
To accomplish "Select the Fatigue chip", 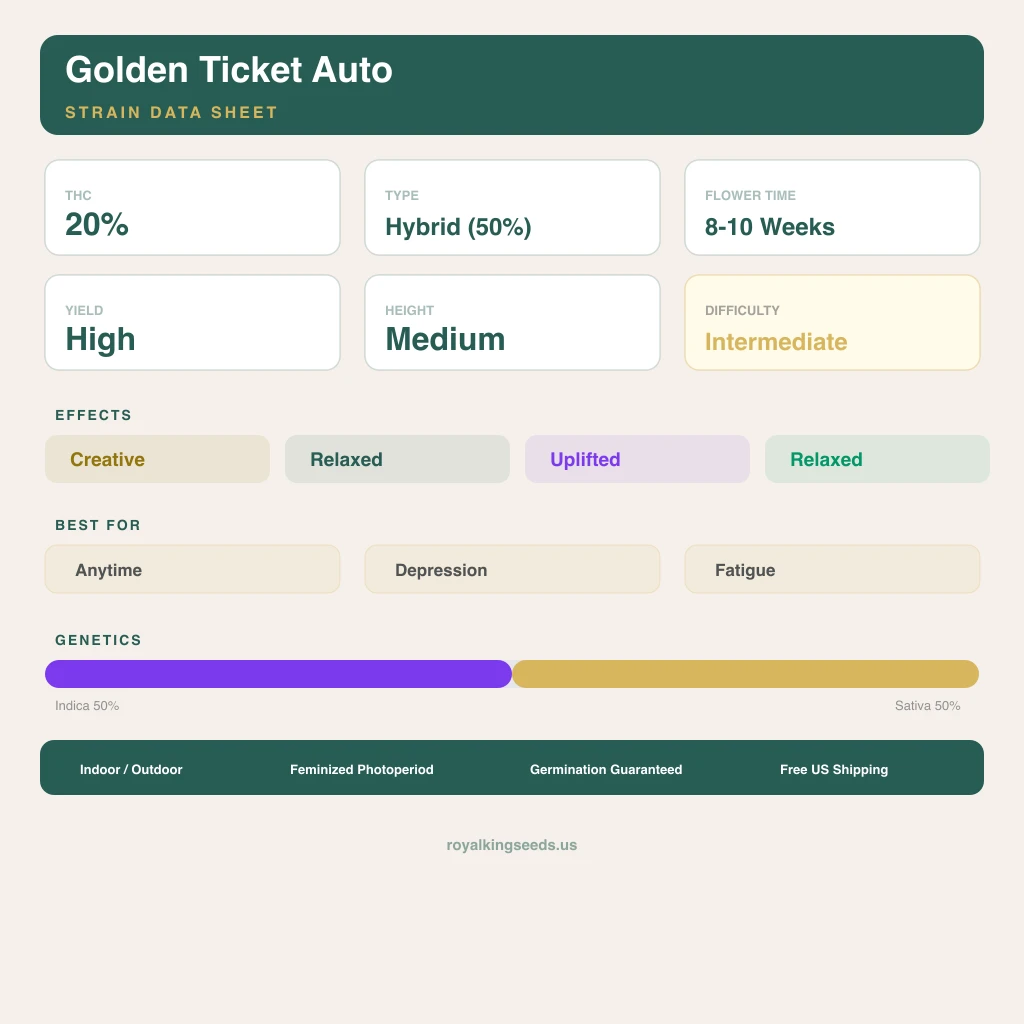I will [x=832, y=569].
